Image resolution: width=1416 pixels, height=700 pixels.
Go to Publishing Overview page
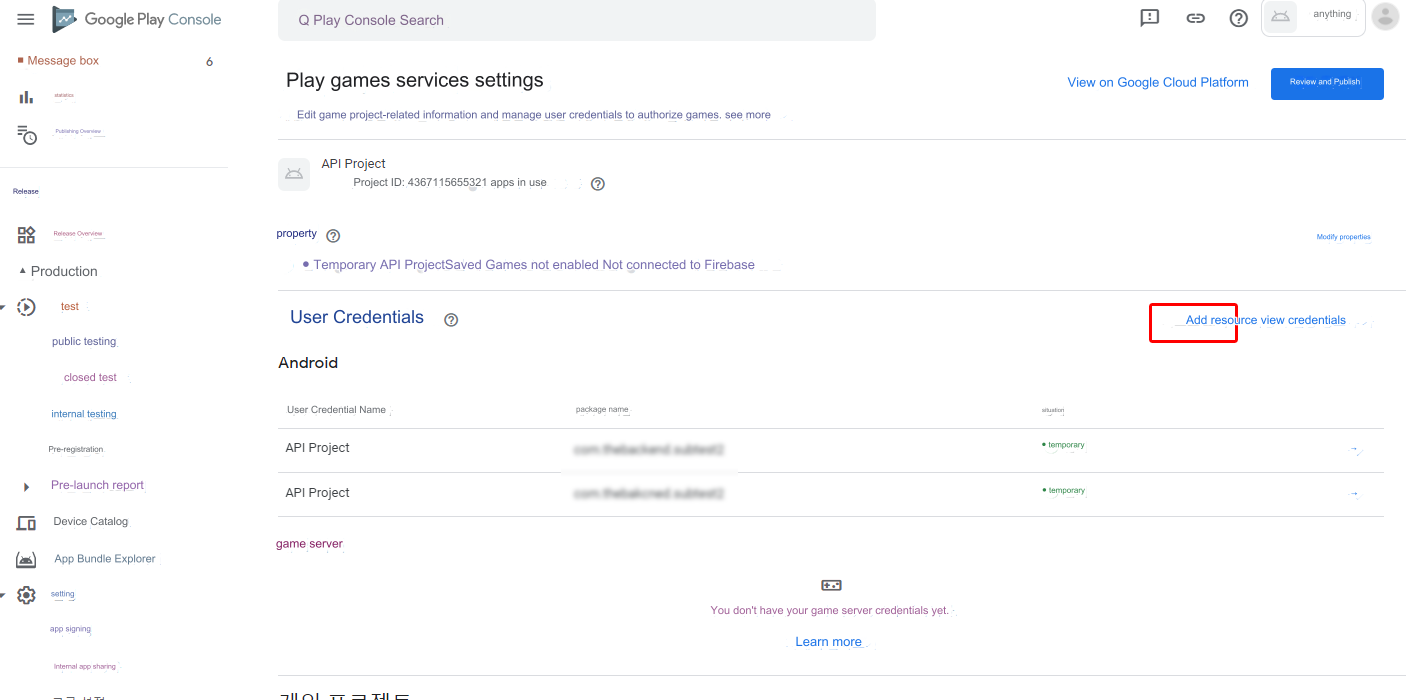(x=78, y=131)
